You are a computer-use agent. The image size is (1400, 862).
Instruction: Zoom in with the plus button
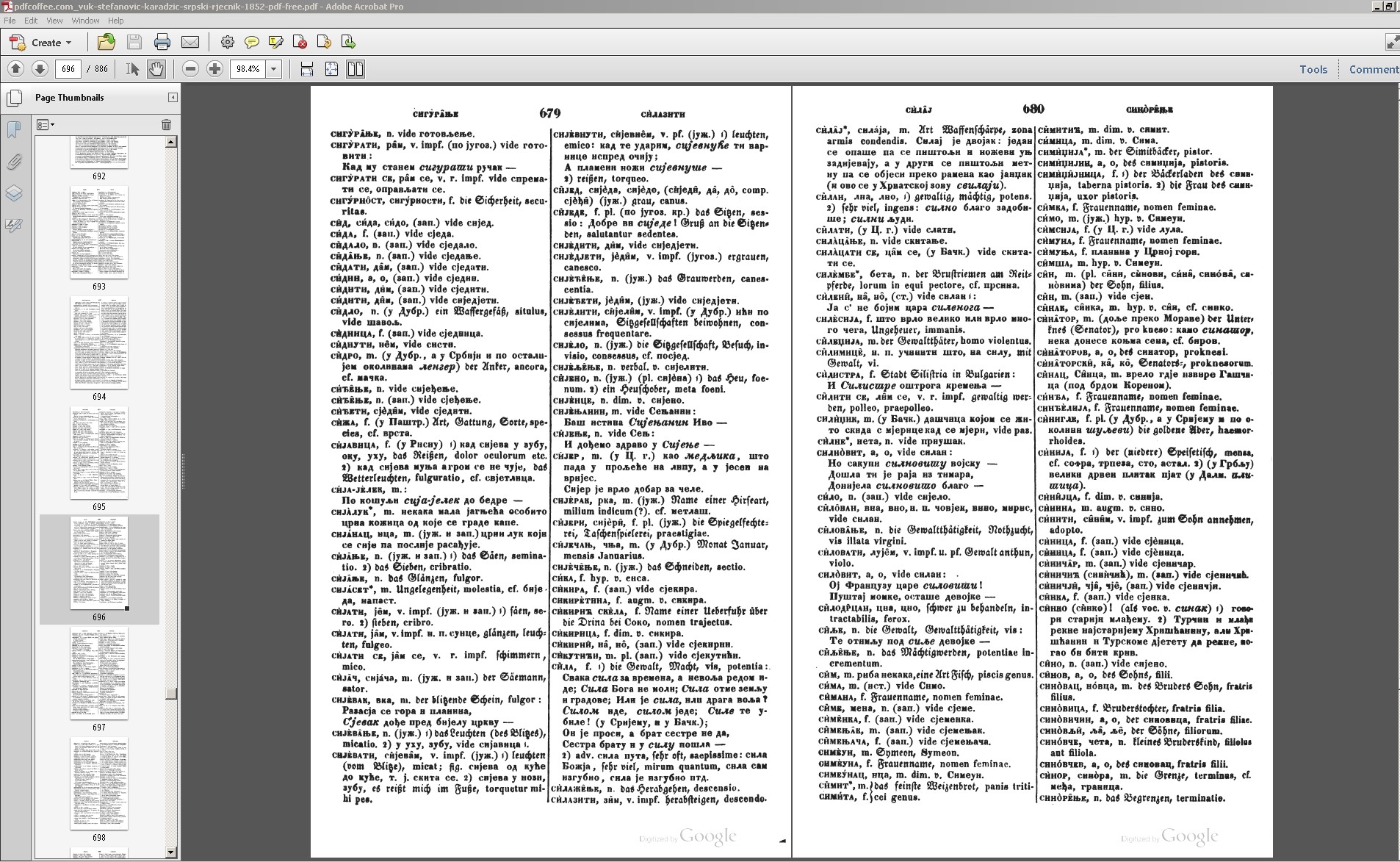215,69
